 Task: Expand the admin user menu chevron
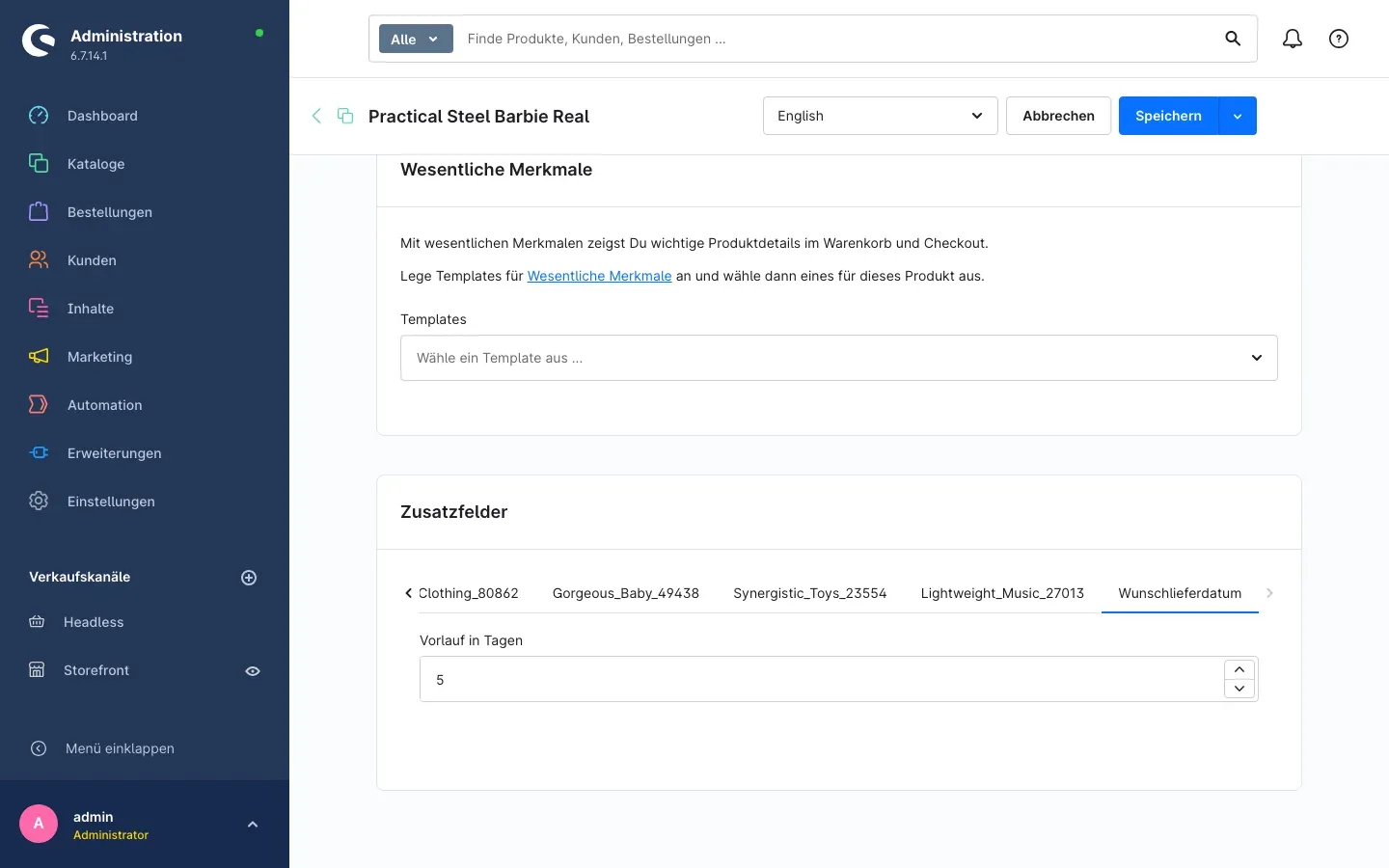(253, 825)
